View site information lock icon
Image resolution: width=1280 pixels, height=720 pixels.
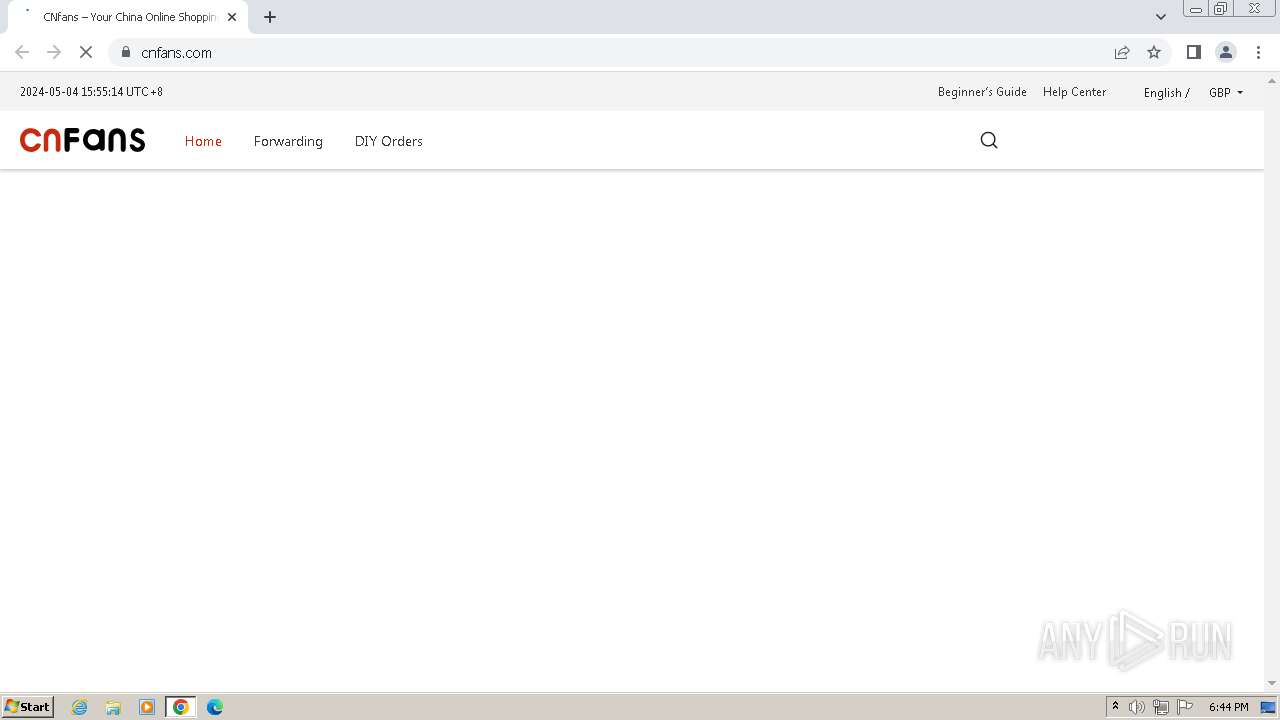(x=126, y=52)
